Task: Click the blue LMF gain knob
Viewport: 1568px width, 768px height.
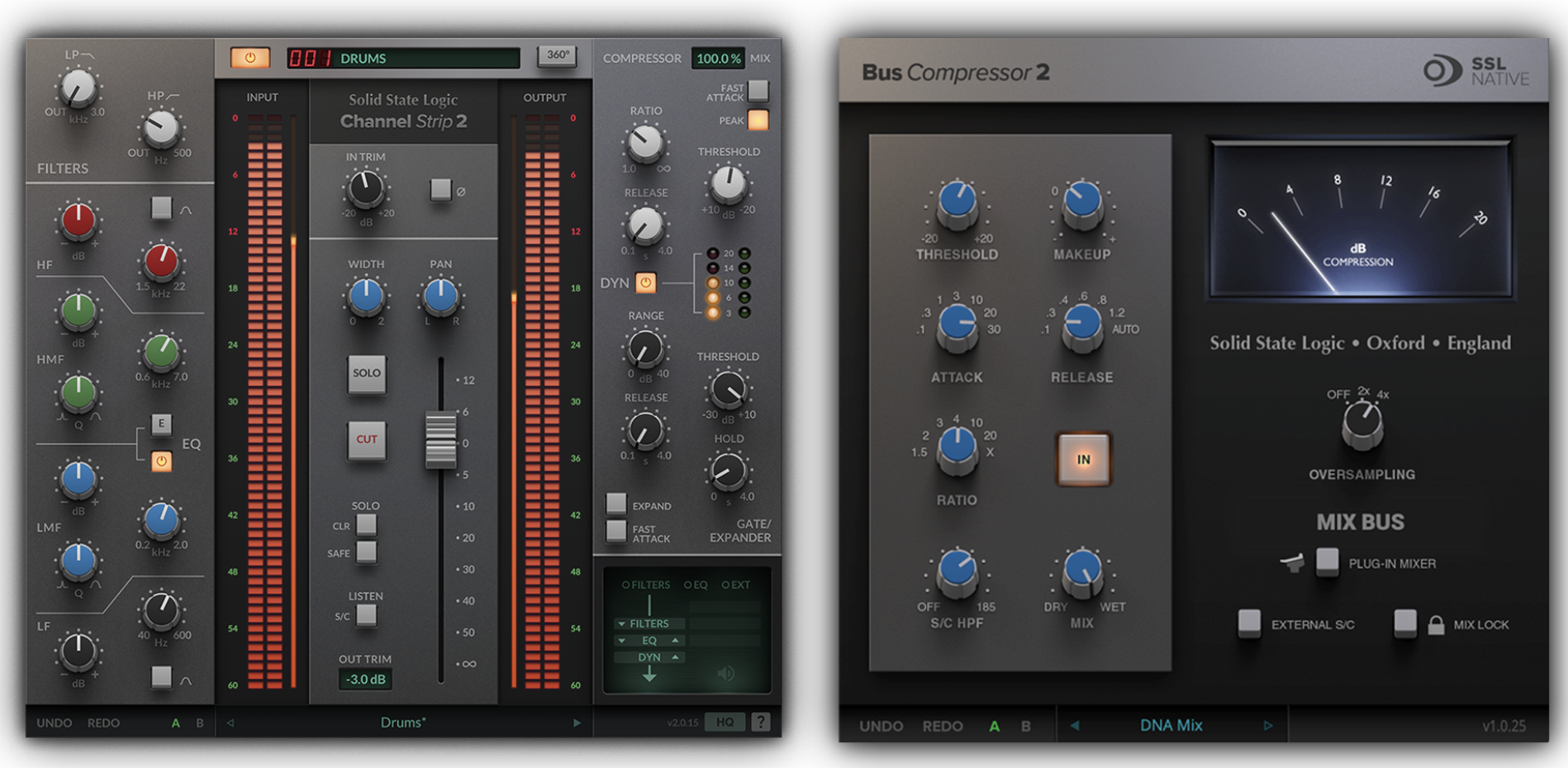Action: (x=78, y=480)
